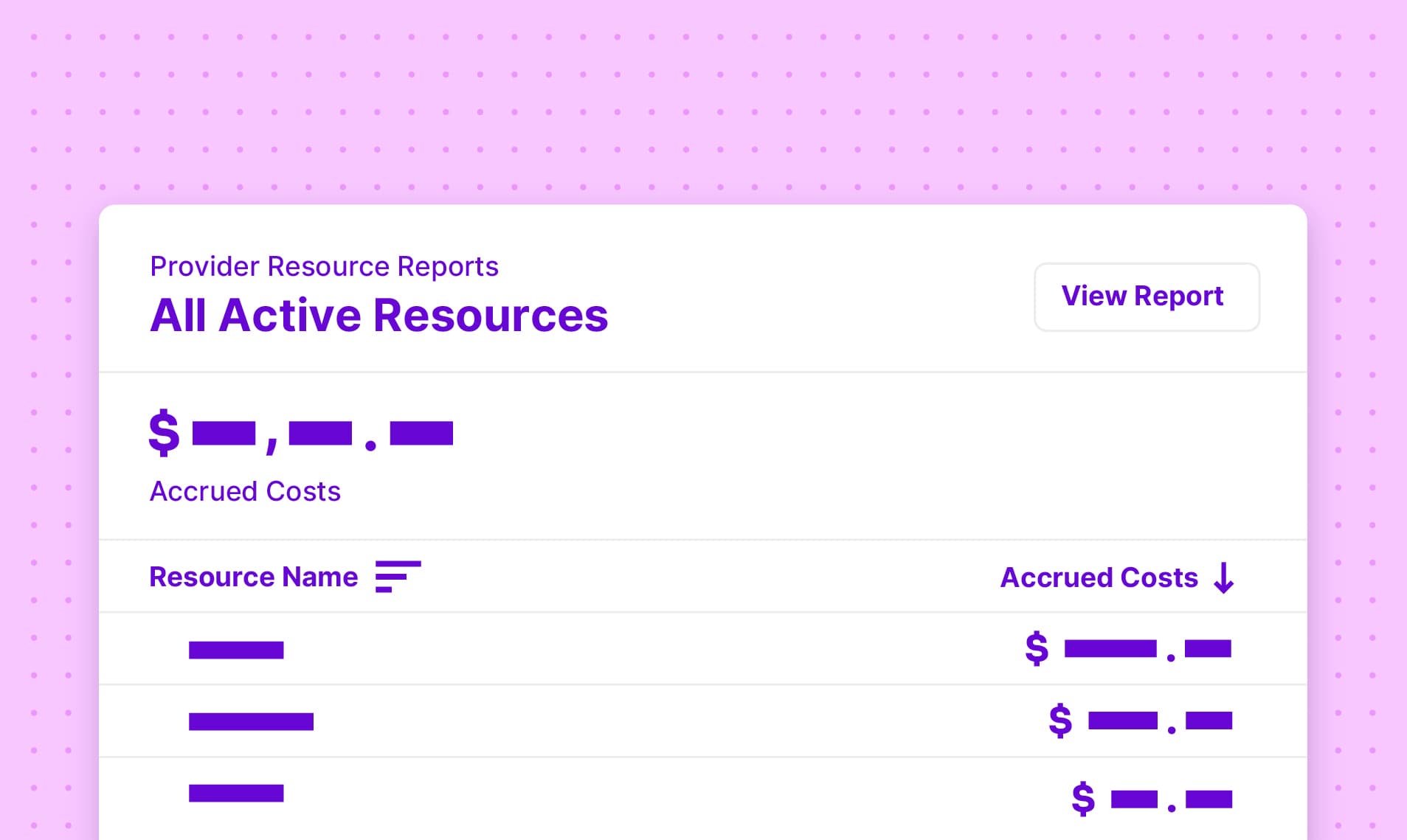The height and width of the screenshot is (840, 1407).
Task: Select the second resource name placeholder
Action: click(251, 721)
